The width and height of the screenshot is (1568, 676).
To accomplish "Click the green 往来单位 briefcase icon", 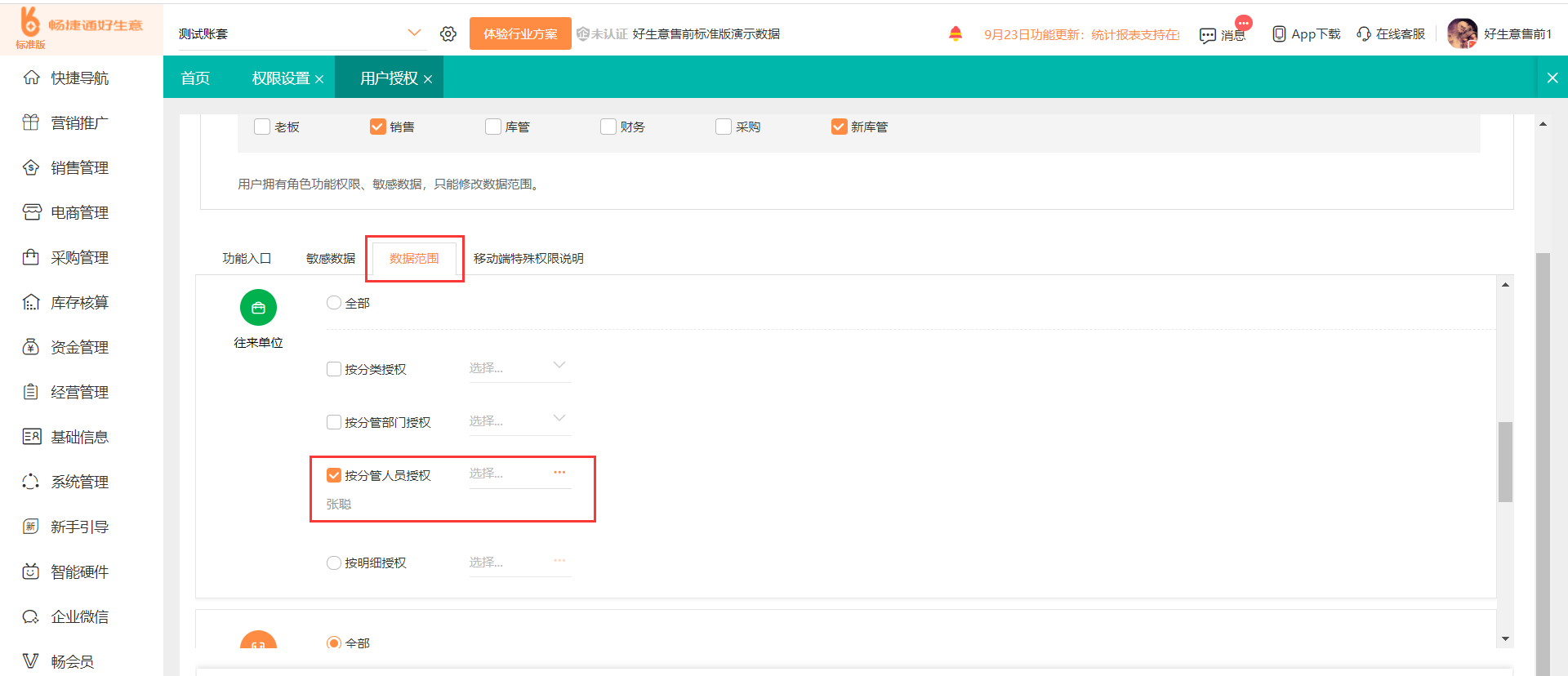I will pos(258,308).
